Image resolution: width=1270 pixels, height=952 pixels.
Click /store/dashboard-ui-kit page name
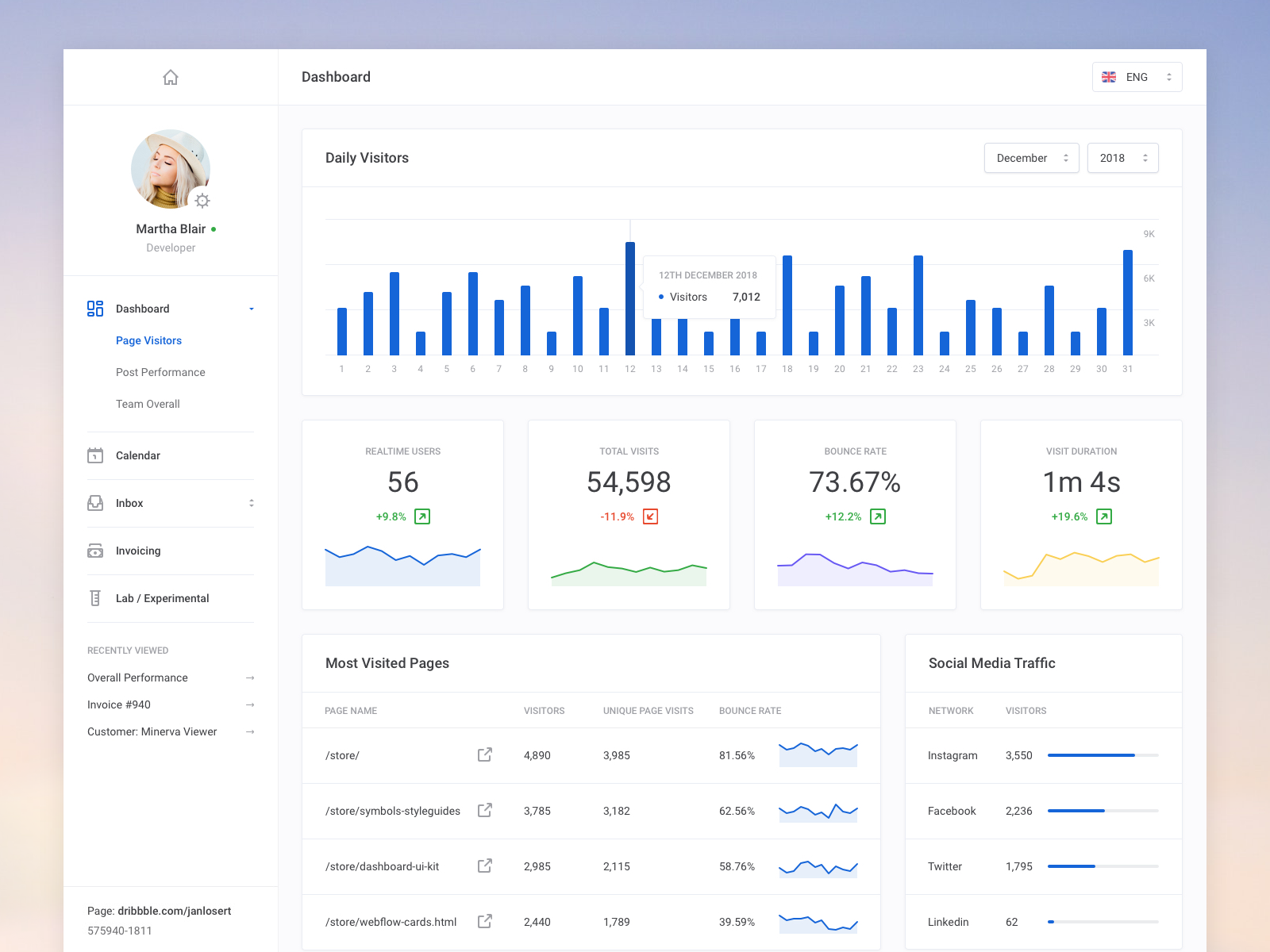[x=382, y=866]
